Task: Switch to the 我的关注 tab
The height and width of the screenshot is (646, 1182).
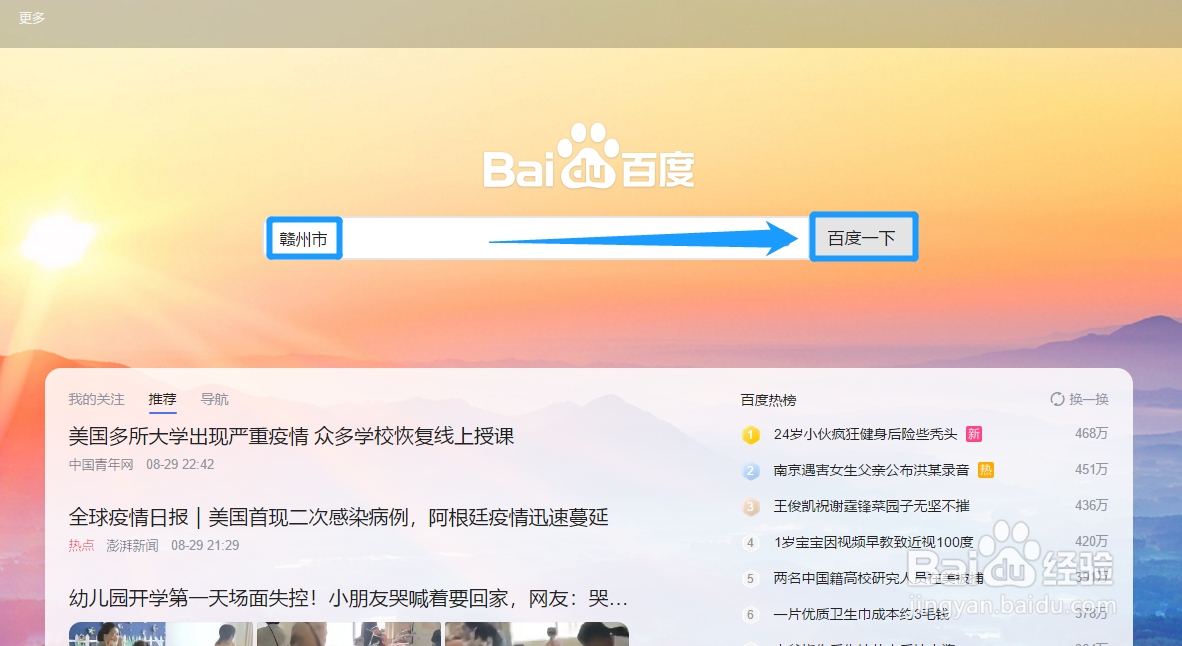Action: tap(96, 399)
